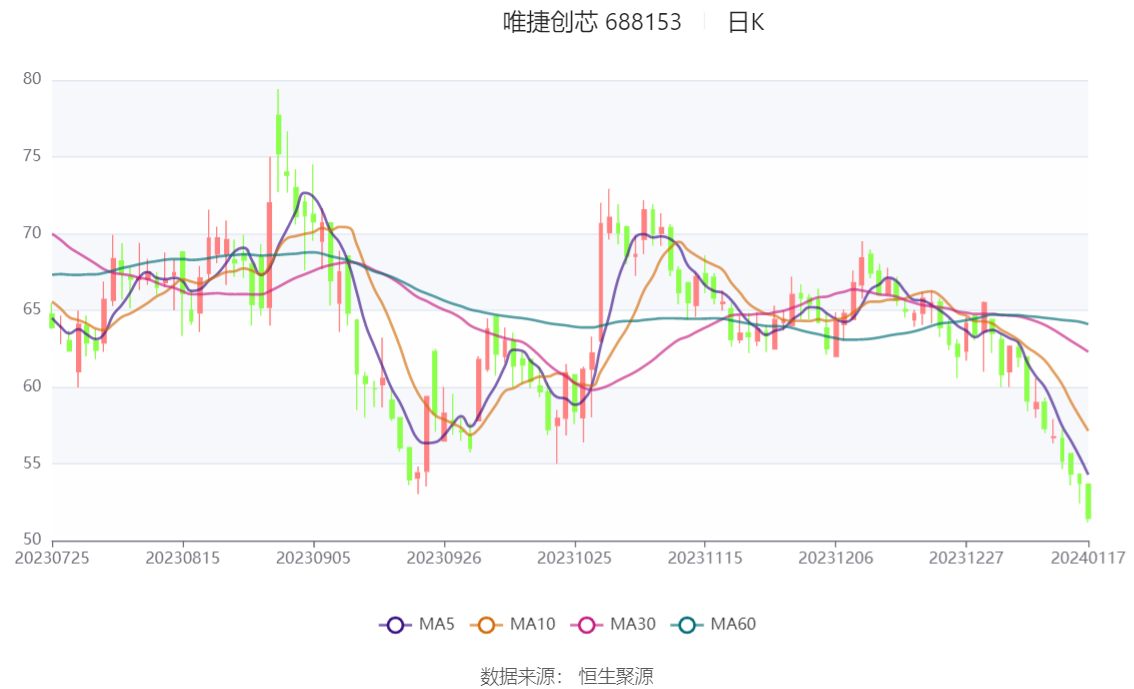This screenshot has height=689, width=1134.
Task: Click x-axis date label 20231206
Action: (x=835, y=558)
